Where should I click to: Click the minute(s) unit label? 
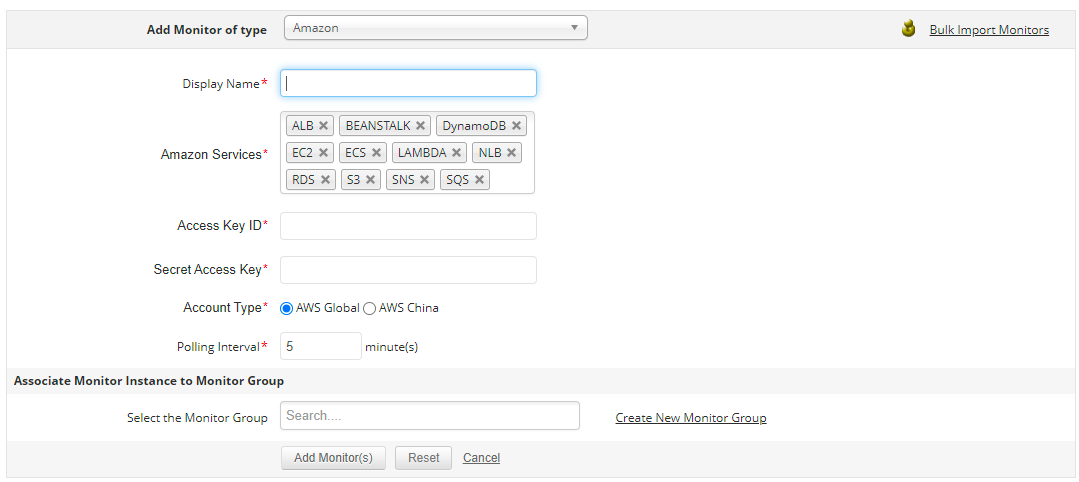pyautogui.click(x=392, y=347)
